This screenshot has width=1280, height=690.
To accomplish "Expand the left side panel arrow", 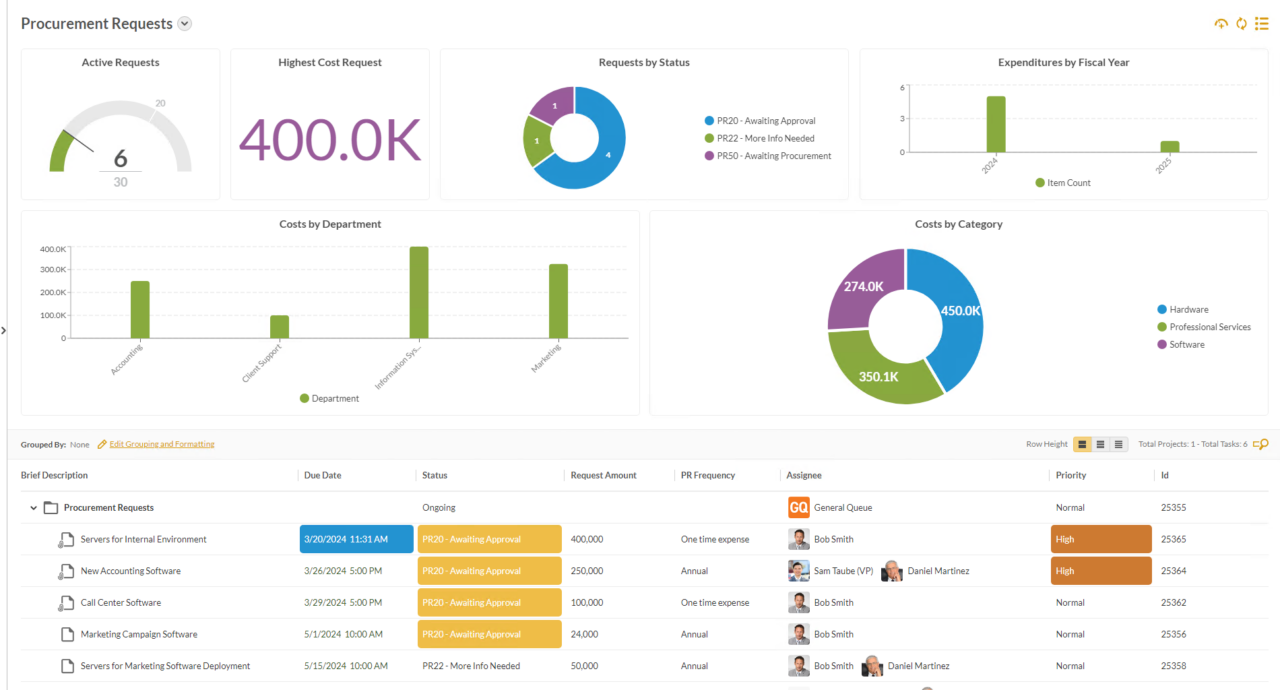I will click(x=4, y=330).
